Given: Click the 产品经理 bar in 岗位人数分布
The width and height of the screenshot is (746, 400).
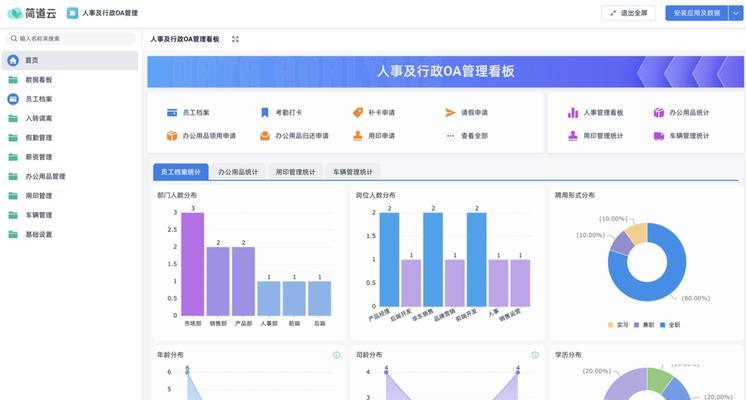Looking at the screenshot, I should tap(389, 259).
